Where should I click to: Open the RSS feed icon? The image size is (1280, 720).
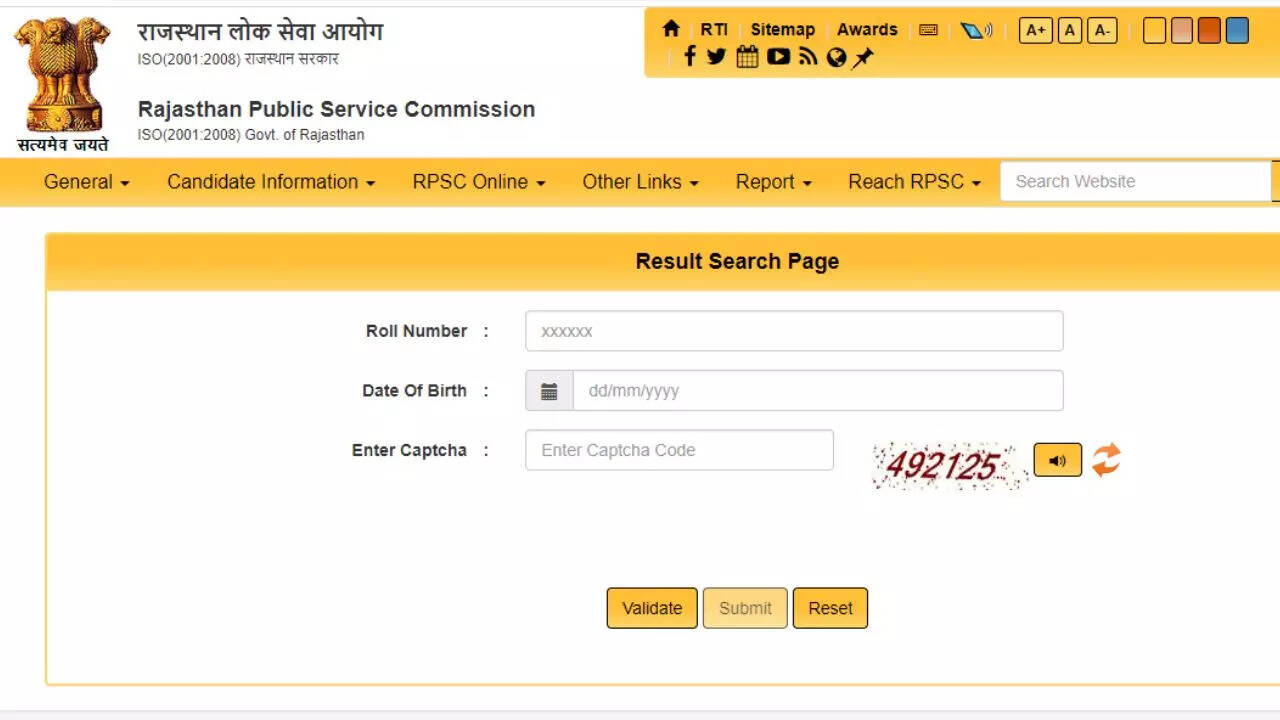(808, 57)
